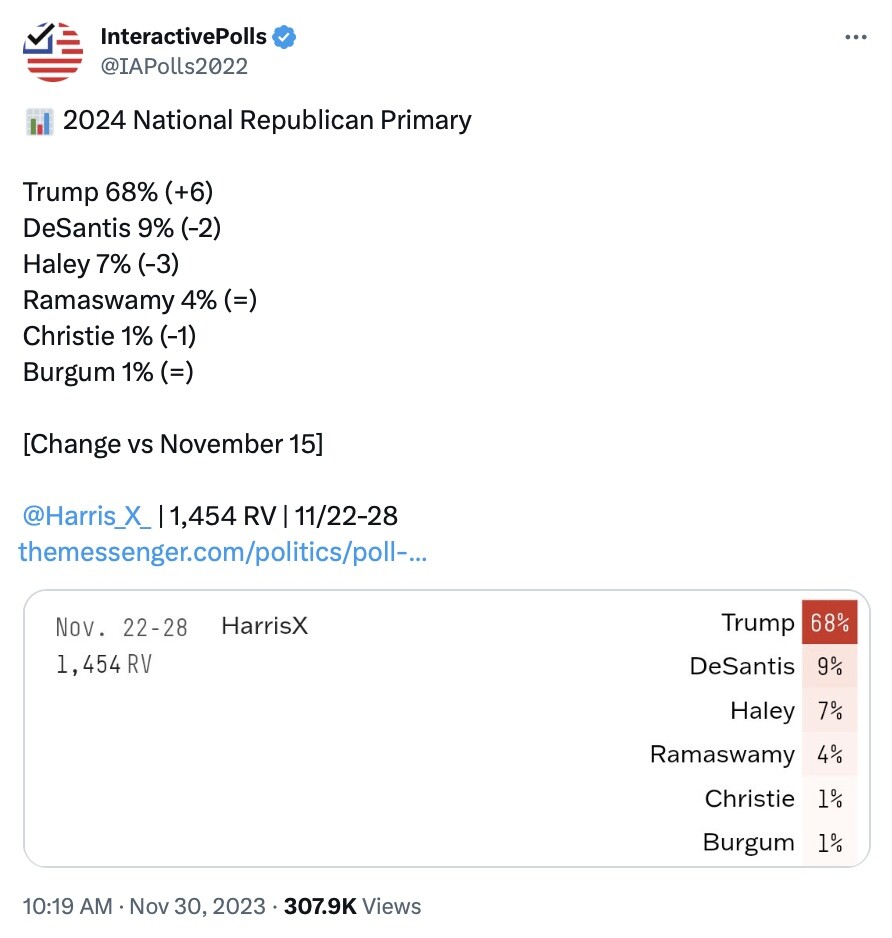Open the HarrisX poll card image

coord(446,728)
